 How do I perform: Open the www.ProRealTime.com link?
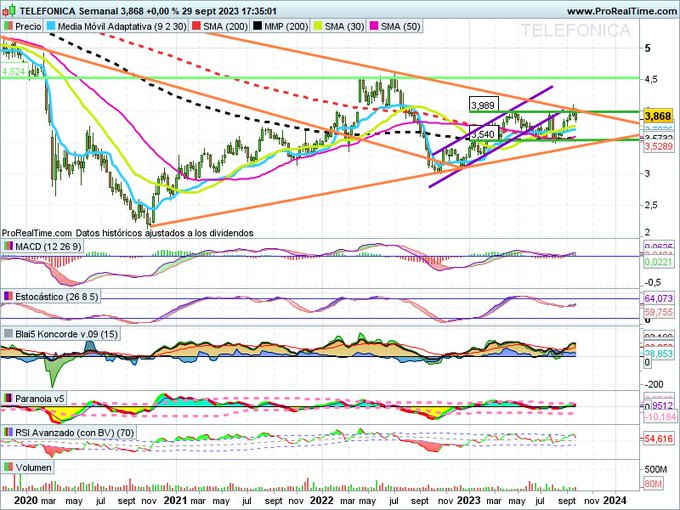tap(621, 11)
